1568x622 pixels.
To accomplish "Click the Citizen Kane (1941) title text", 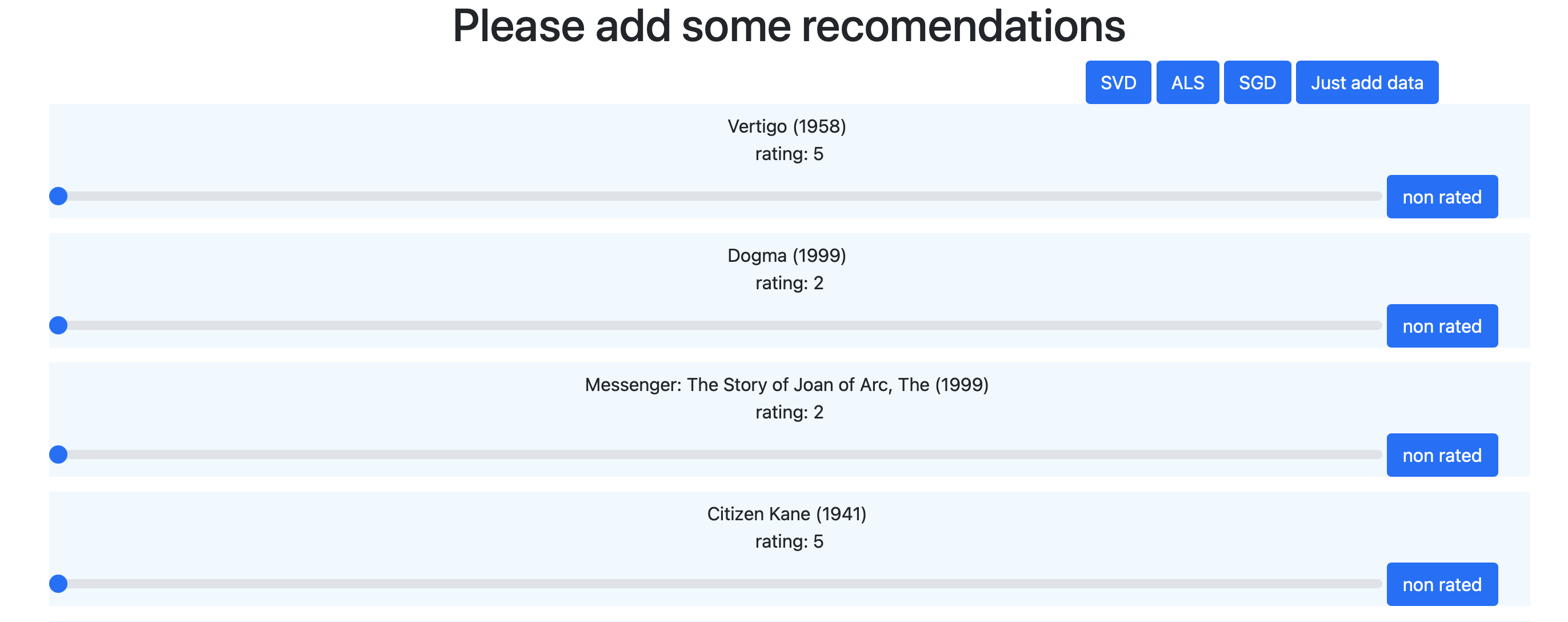I will coord(786,513).
